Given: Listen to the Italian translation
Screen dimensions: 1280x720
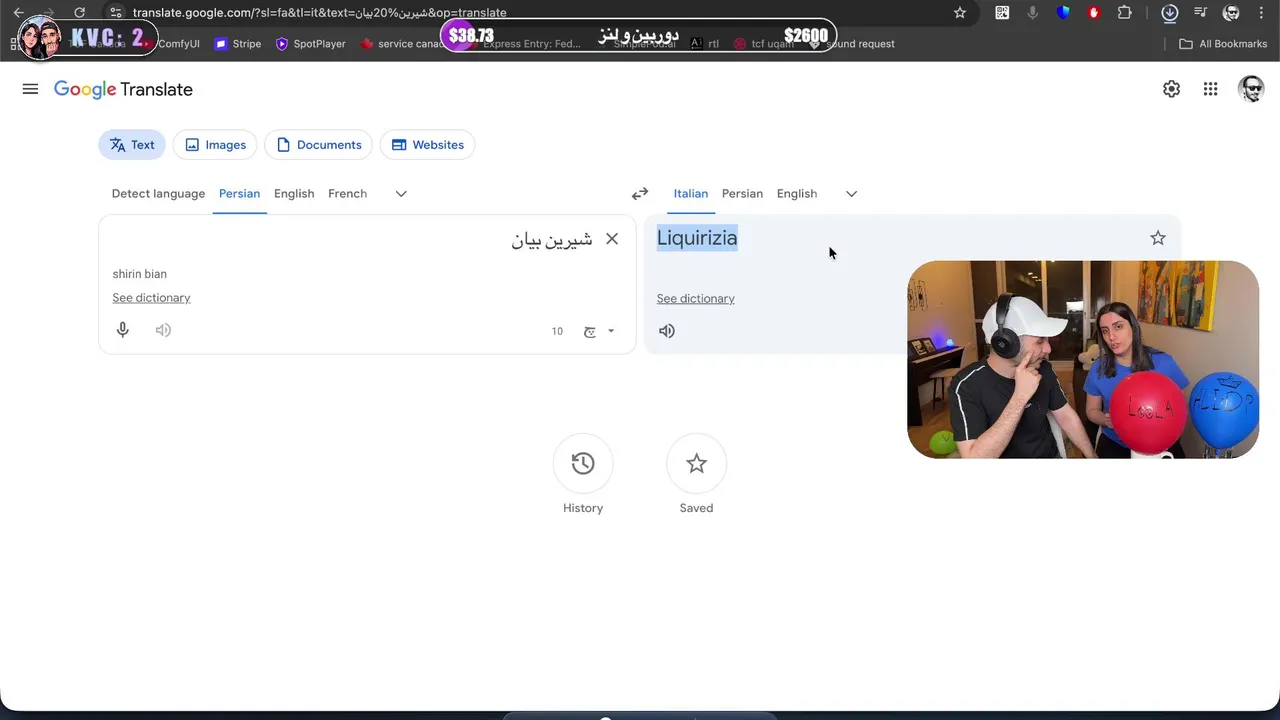Looking at the screenshot, I should coord(667,331).
